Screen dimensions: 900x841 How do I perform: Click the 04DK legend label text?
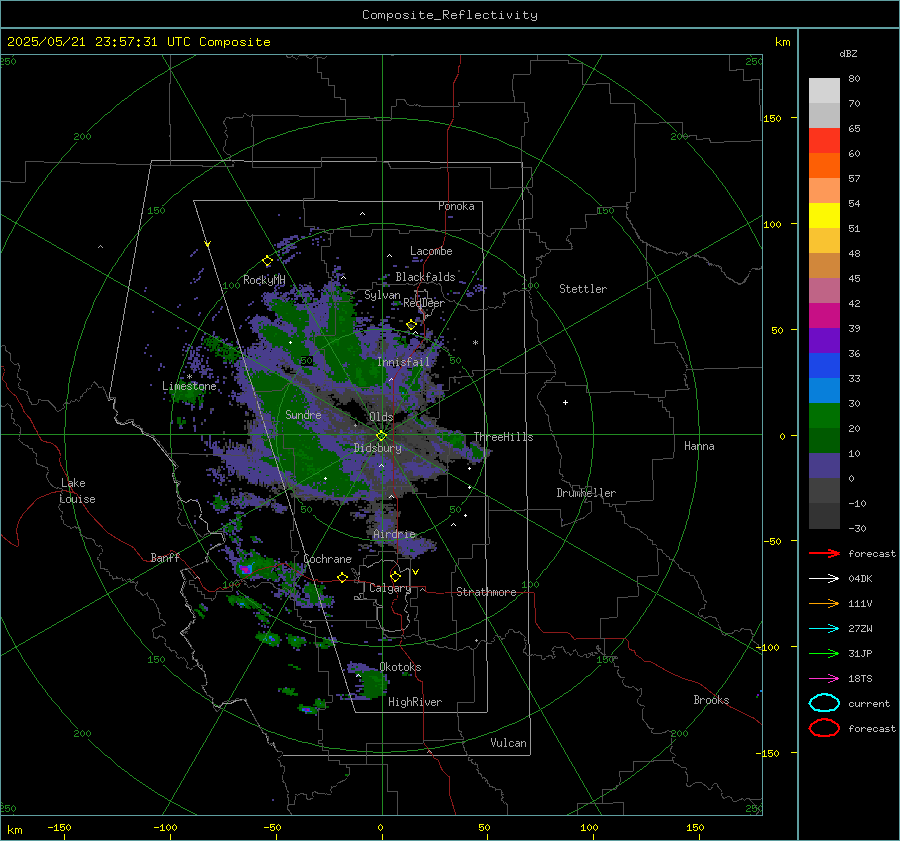pyautogui.click(x=860, y=578)
